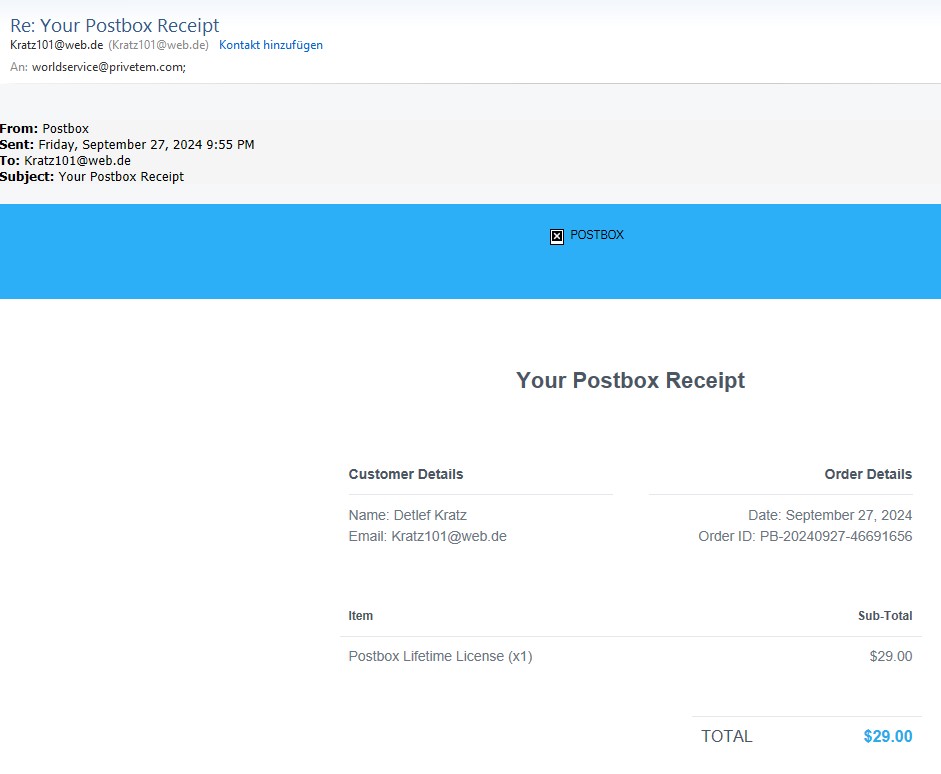Click the Name: Detlef Kratz field

point(407,515)
